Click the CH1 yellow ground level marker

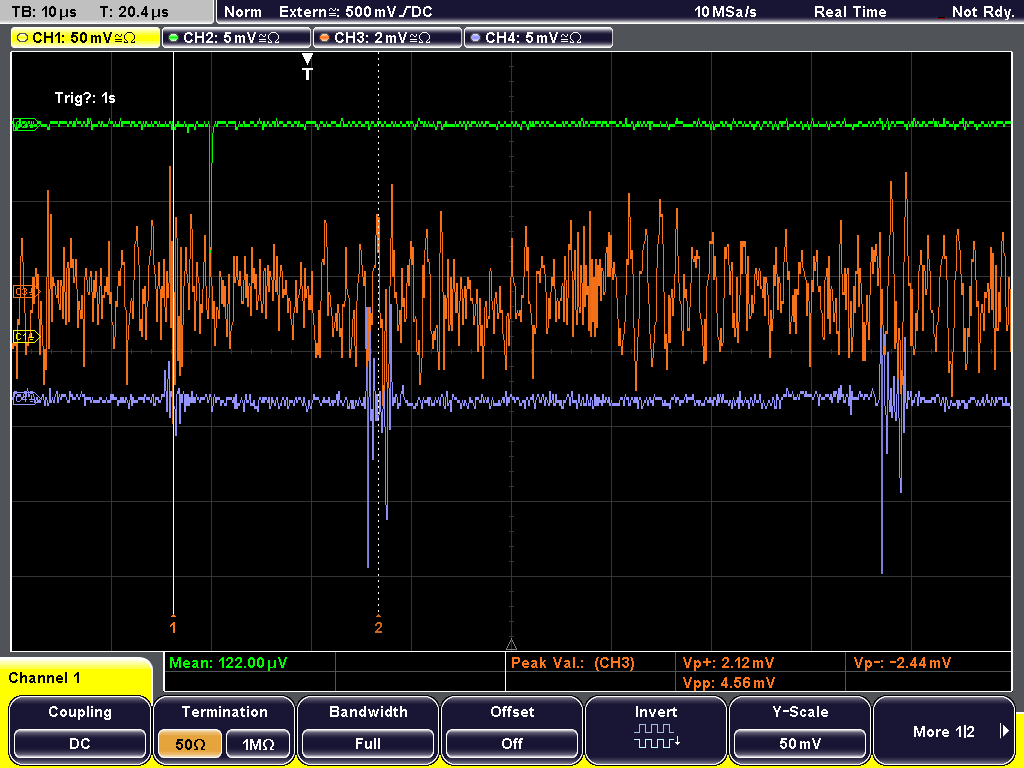(x=26, y=336)
